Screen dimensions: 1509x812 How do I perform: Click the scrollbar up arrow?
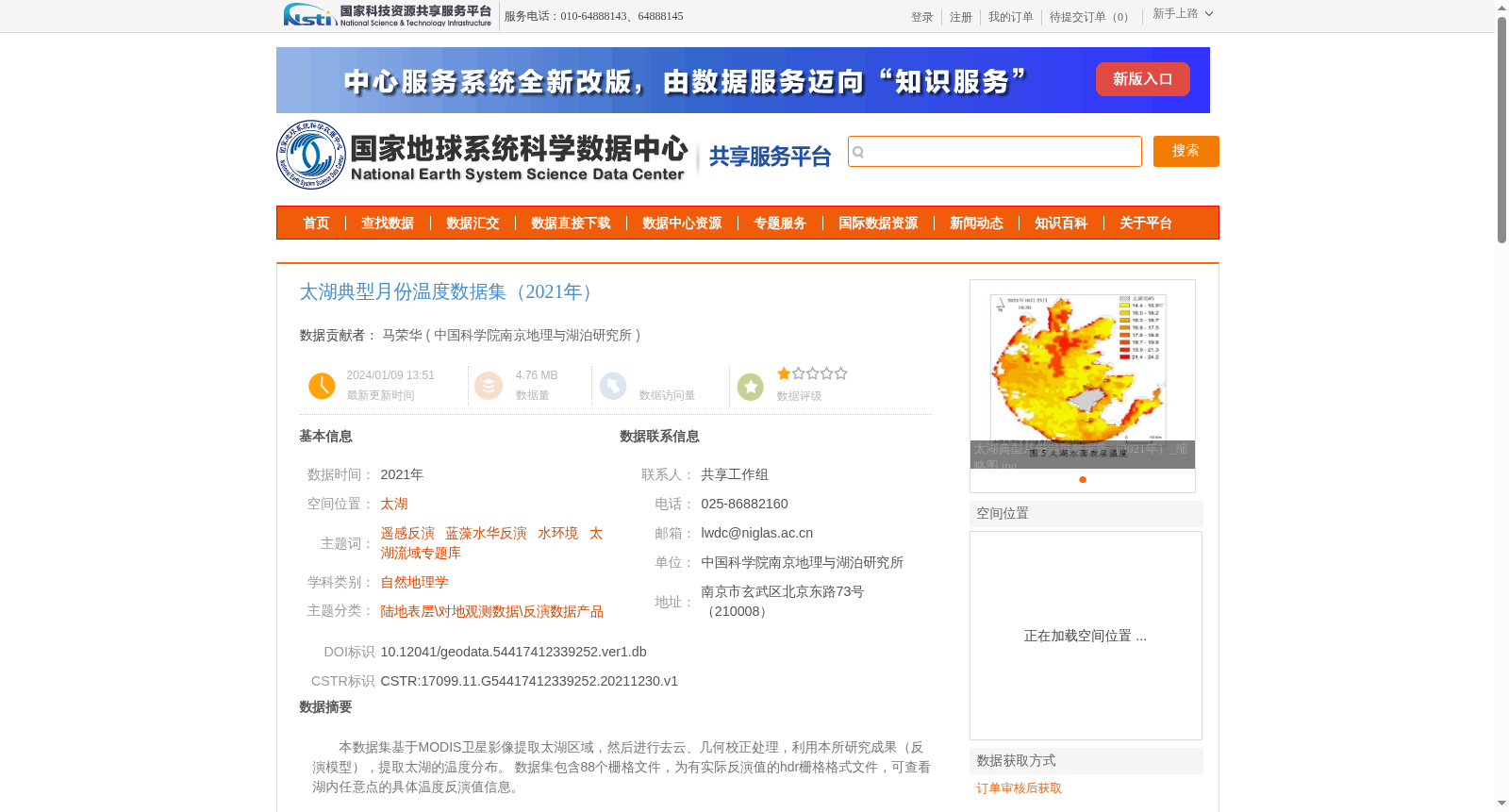[1501, 8]
